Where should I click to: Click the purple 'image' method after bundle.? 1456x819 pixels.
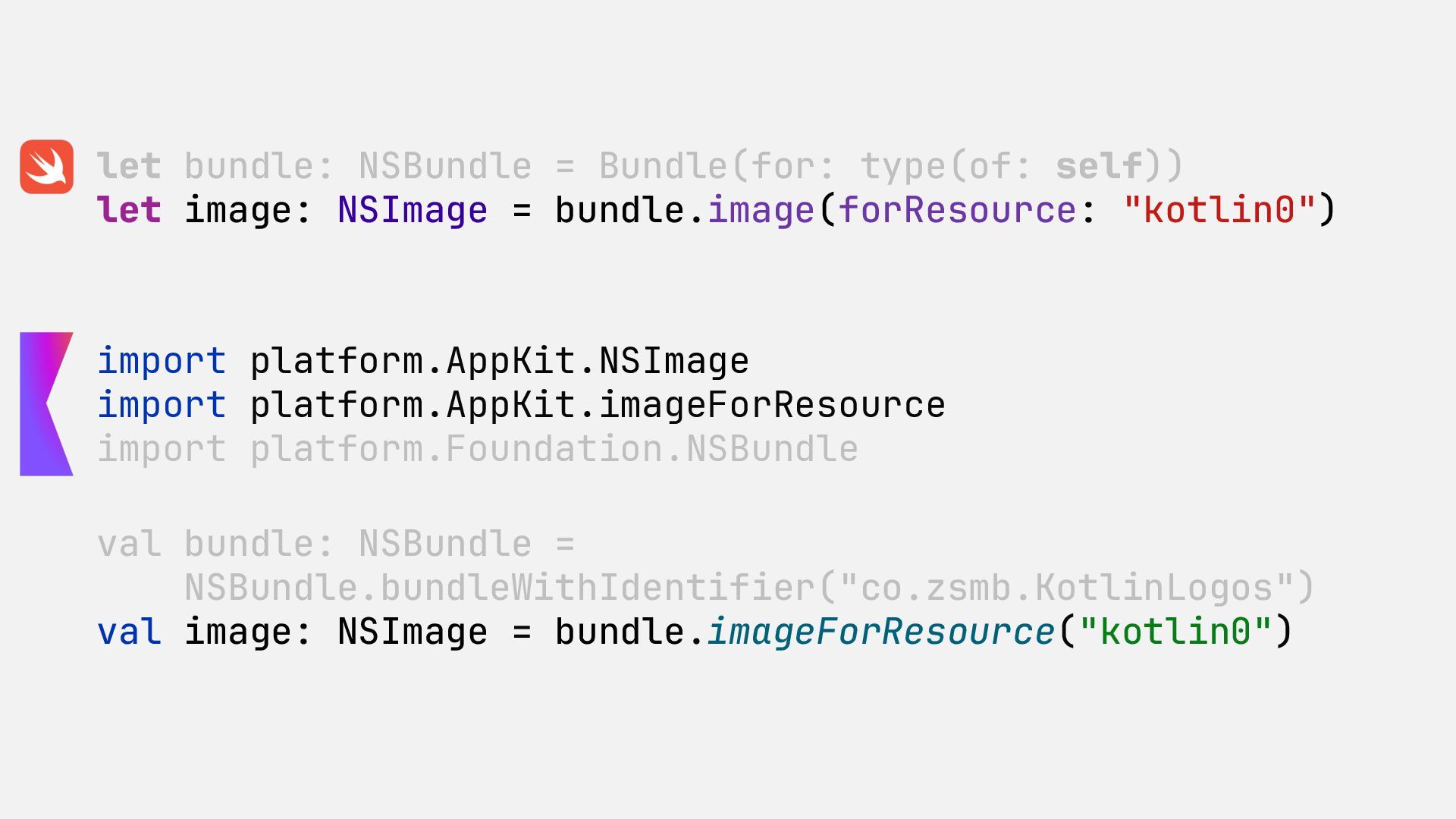(x=761, y=210)
